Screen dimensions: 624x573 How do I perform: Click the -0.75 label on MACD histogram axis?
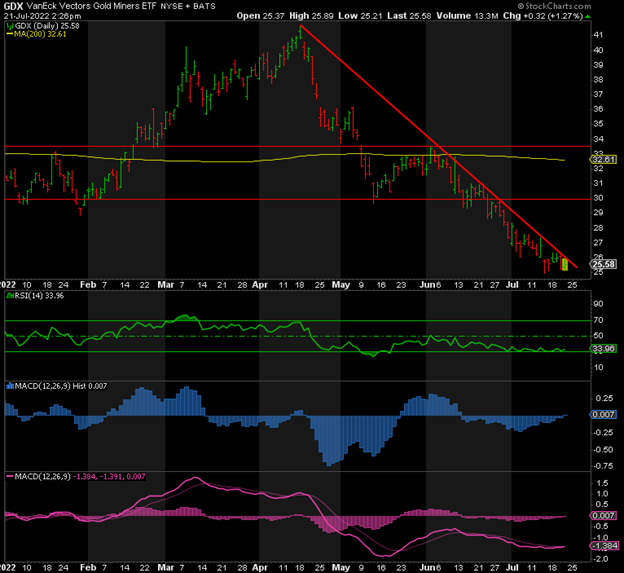[x=602, y=466]
